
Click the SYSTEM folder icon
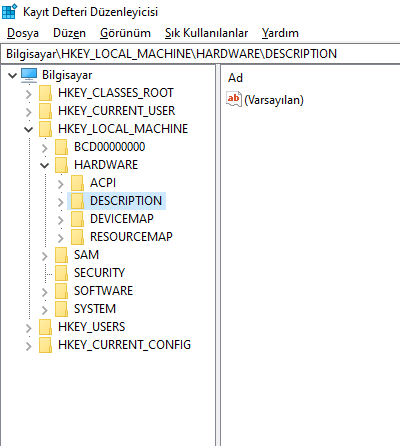click(x=61, y=309)
